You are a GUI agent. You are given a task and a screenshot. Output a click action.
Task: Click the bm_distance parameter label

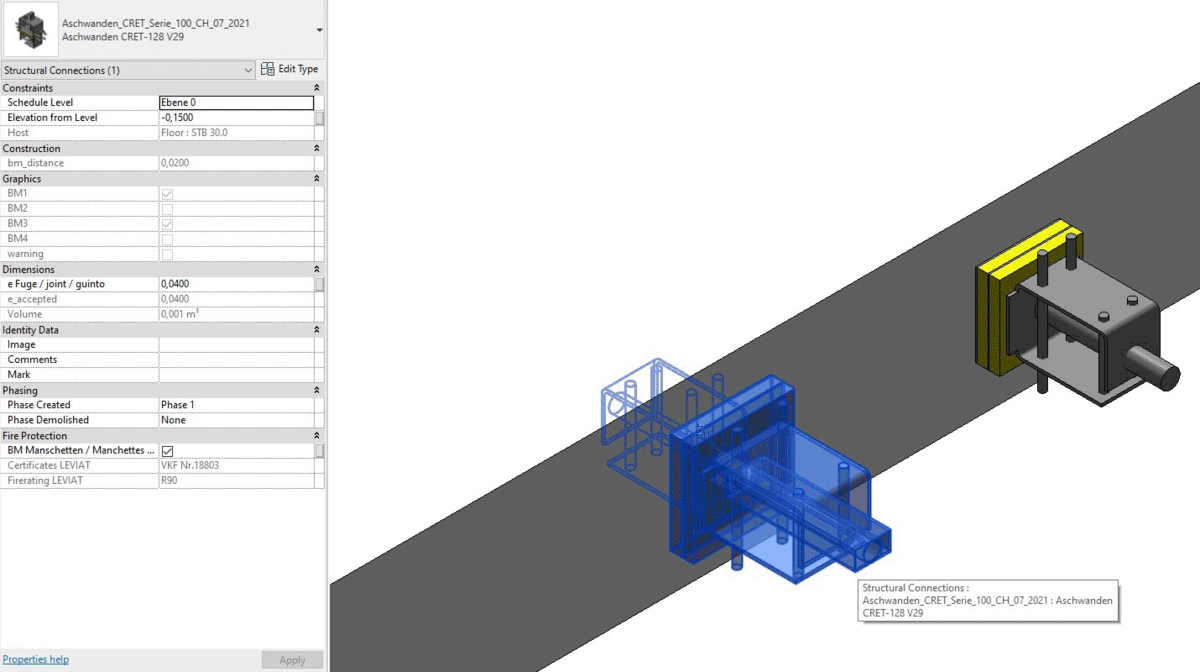[35, 162]
